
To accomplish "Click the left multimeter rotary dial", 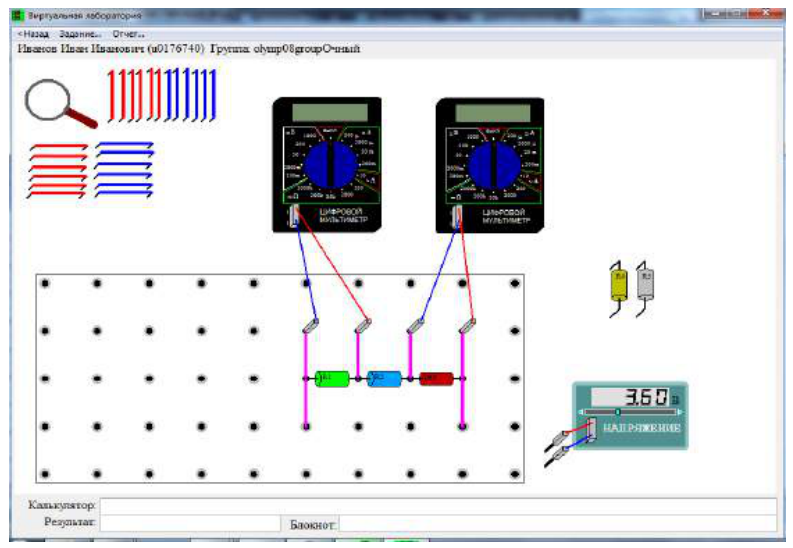I will pos(330,165).
